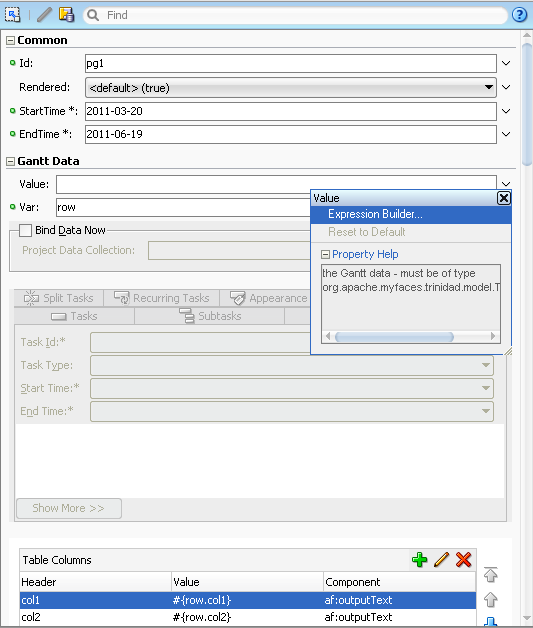Open the Start Time dropdown
The image size is (533, 628).
point(485,388)
